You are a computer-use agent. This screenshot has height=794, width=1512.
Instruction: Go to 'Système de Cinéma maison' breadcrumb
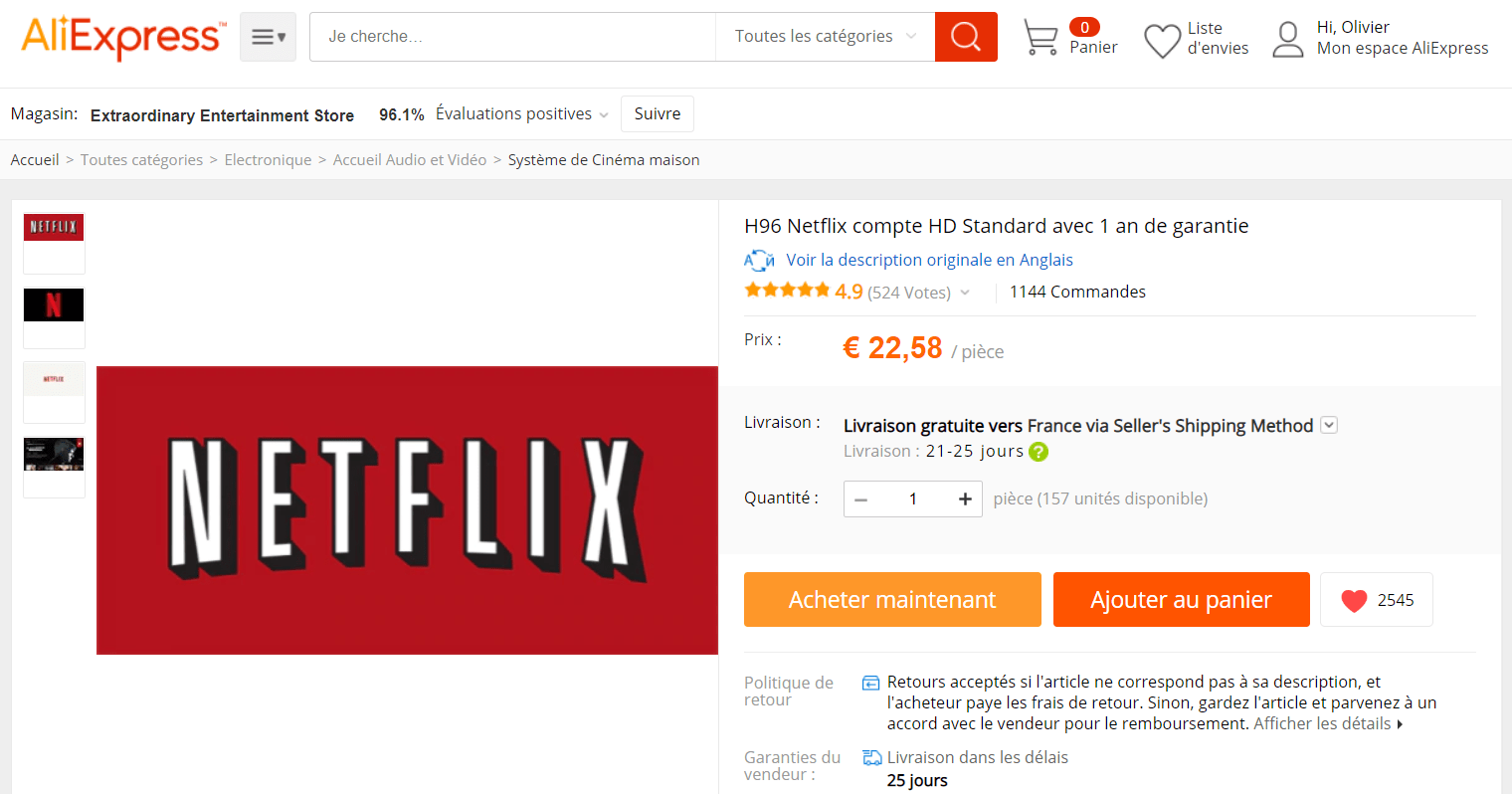tap(604, 160)
